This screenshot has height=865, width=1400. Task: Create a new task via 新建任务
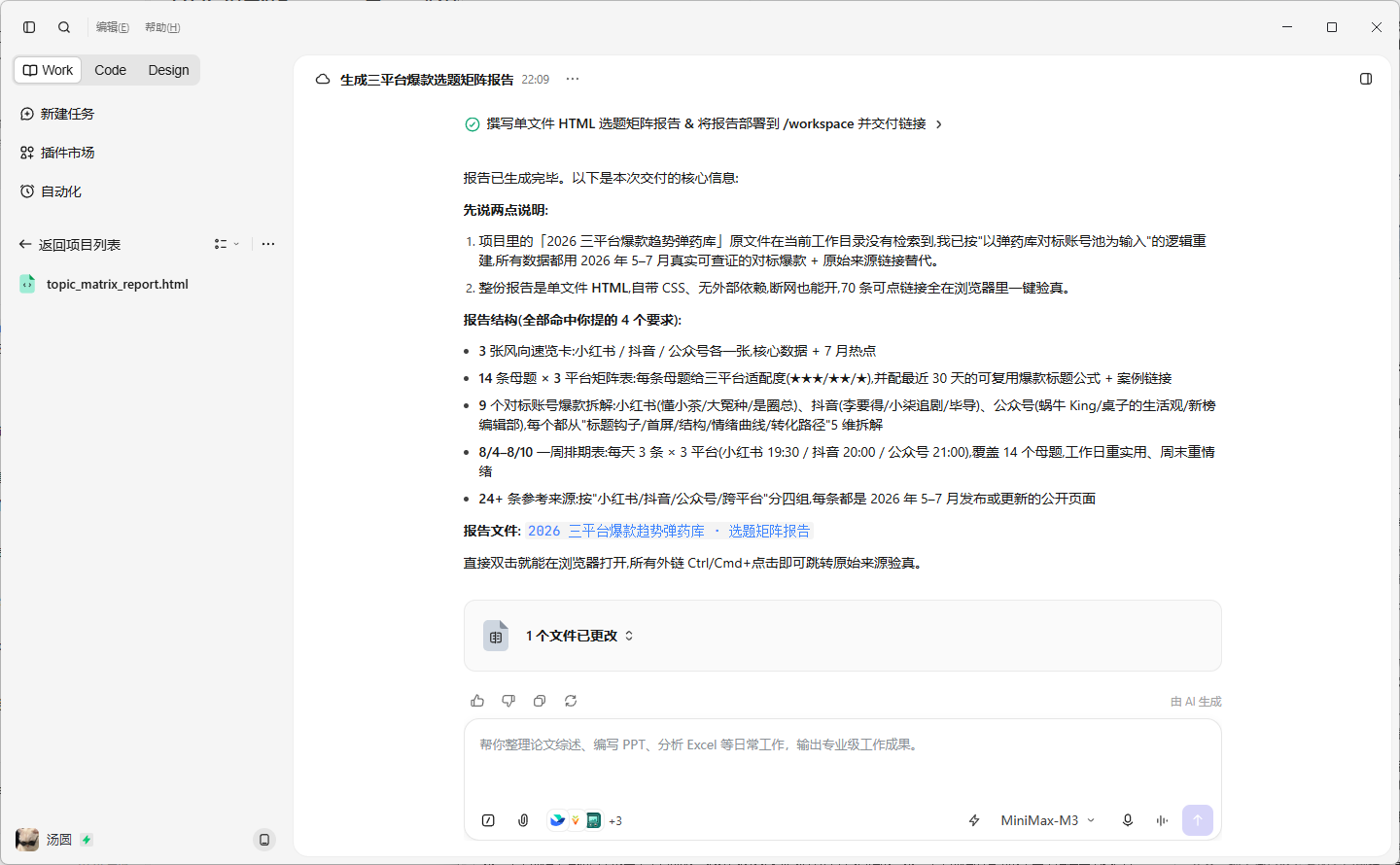pos(57,114)
